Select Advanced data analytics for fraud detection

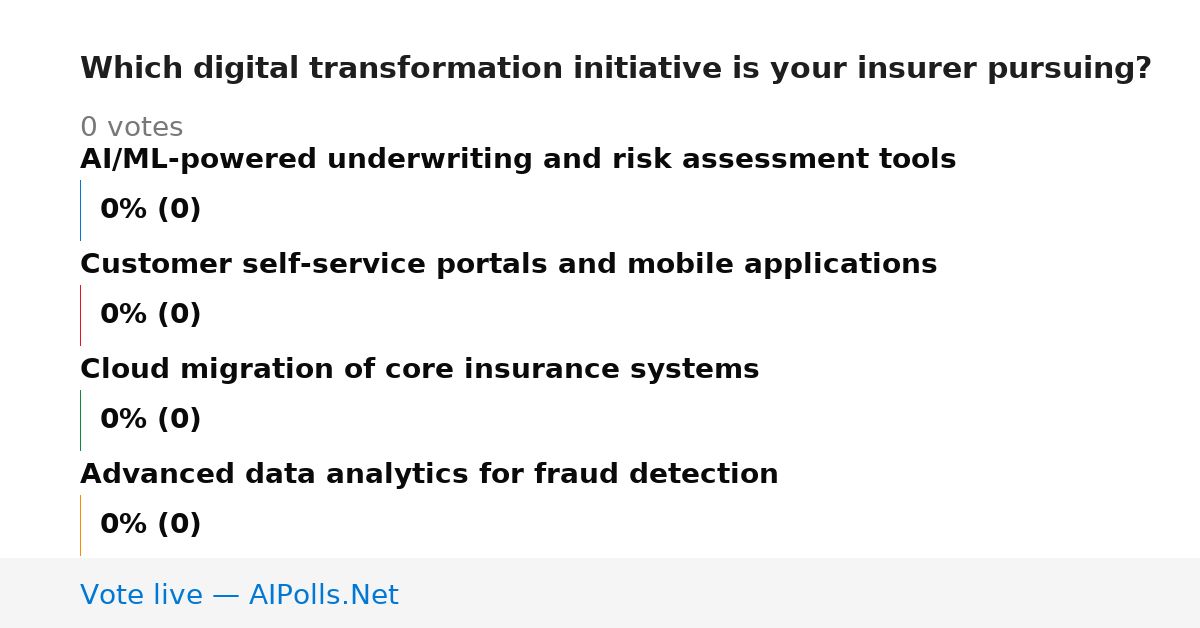click(429, 475)
